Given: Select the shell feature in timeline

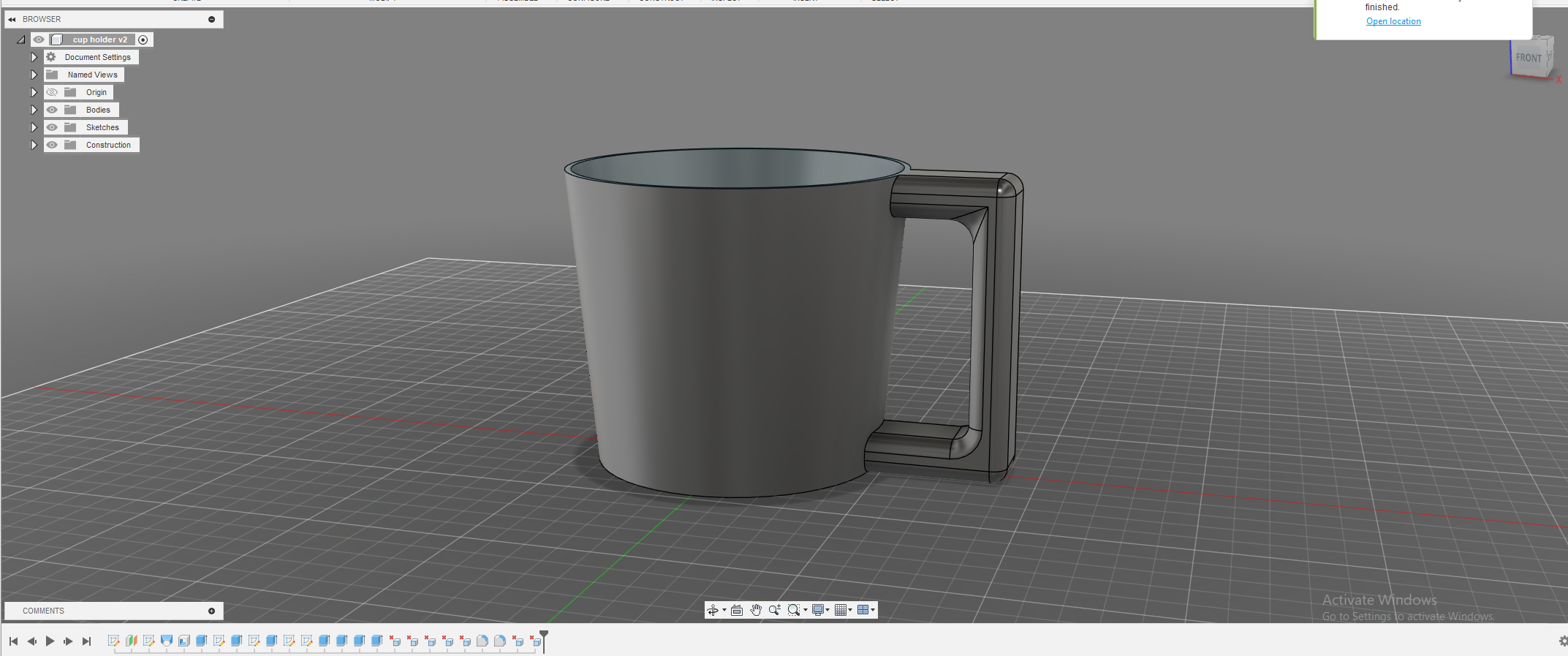Looking at the screenshot, I should 184,641.
